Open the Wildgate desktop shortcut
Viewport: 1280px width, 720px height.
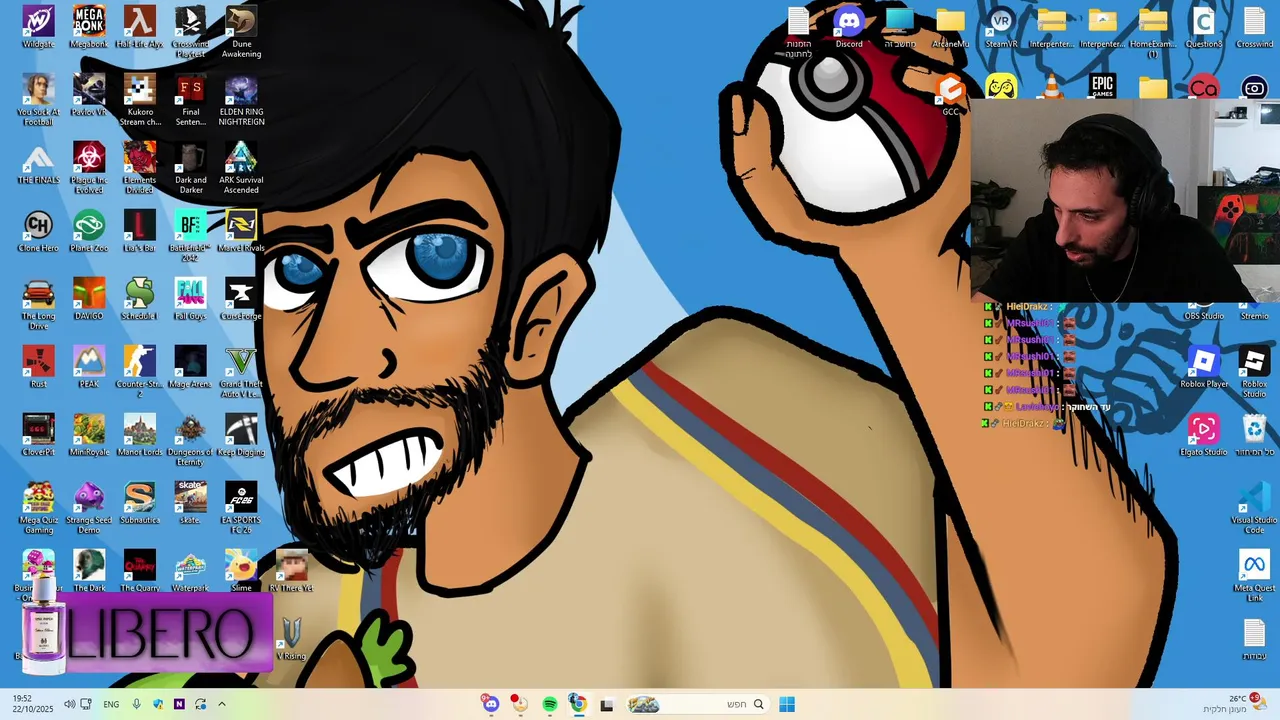coord(38,27)
